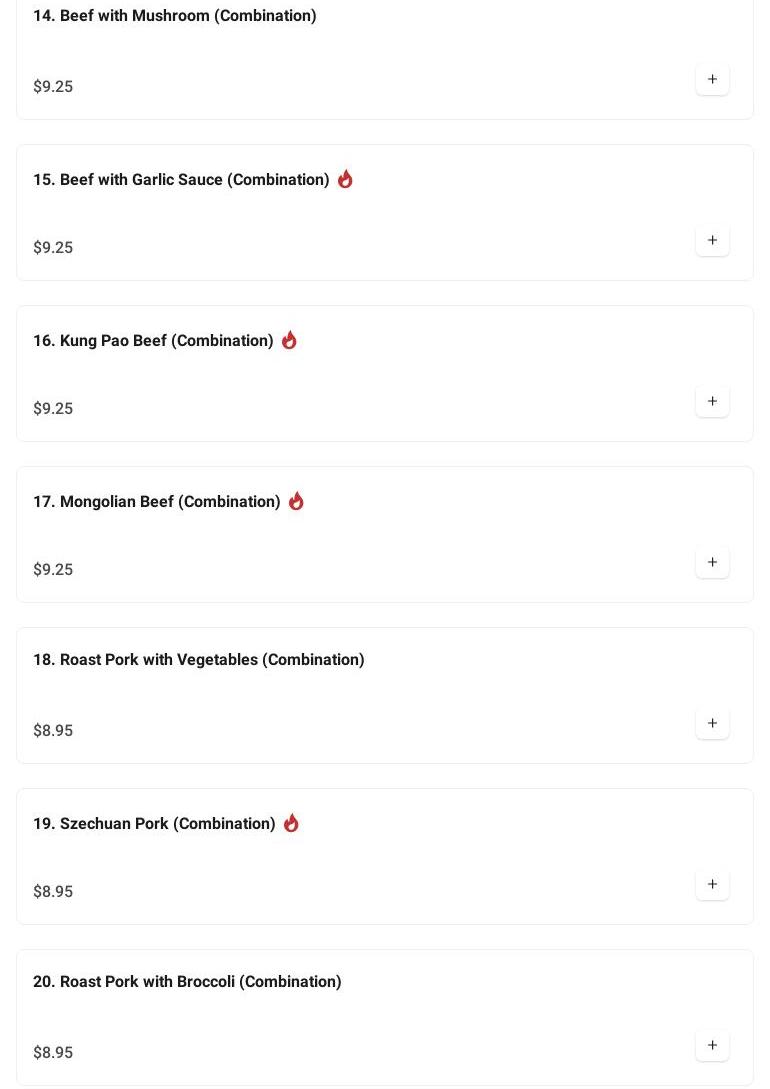View 18. Roast Pork with Vegetables details
This screenshot has height=1089, width=770.
click(x=199, y=660)
